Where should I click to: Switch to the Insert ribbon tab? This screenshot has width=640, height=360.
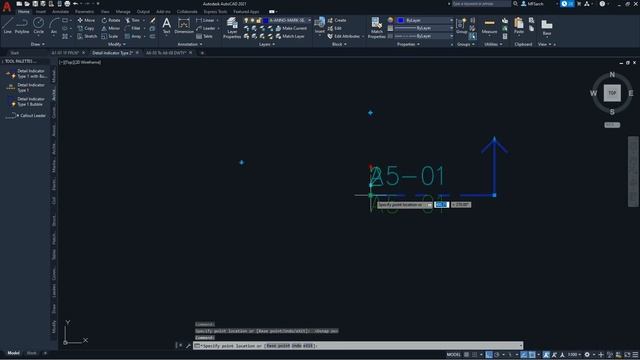pyautogui.click(x=41, y=12)
